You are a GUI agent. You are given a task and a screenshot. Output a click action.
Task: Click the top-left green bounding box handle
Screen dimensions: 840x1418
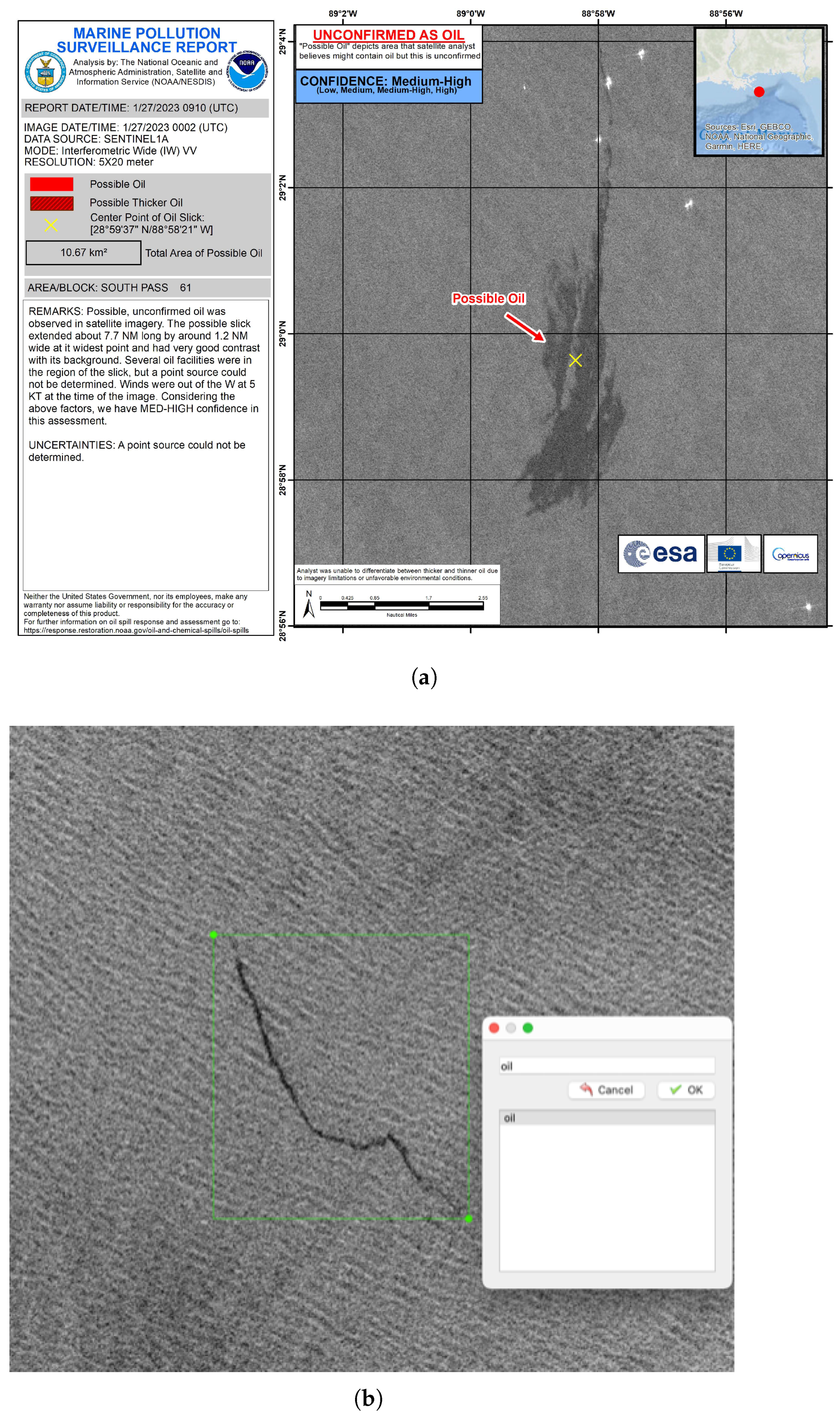(213, 934)
